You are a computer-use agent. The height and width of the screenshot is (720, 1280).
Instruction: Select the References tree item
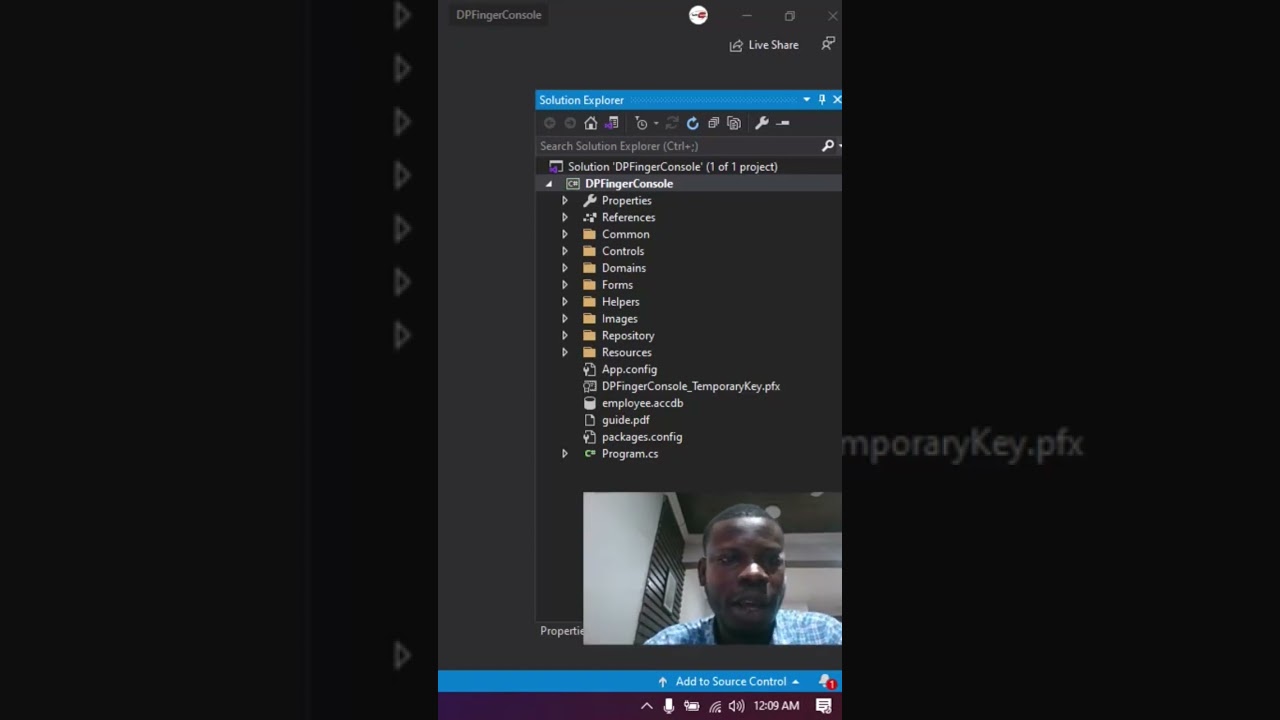click(628, 218)
